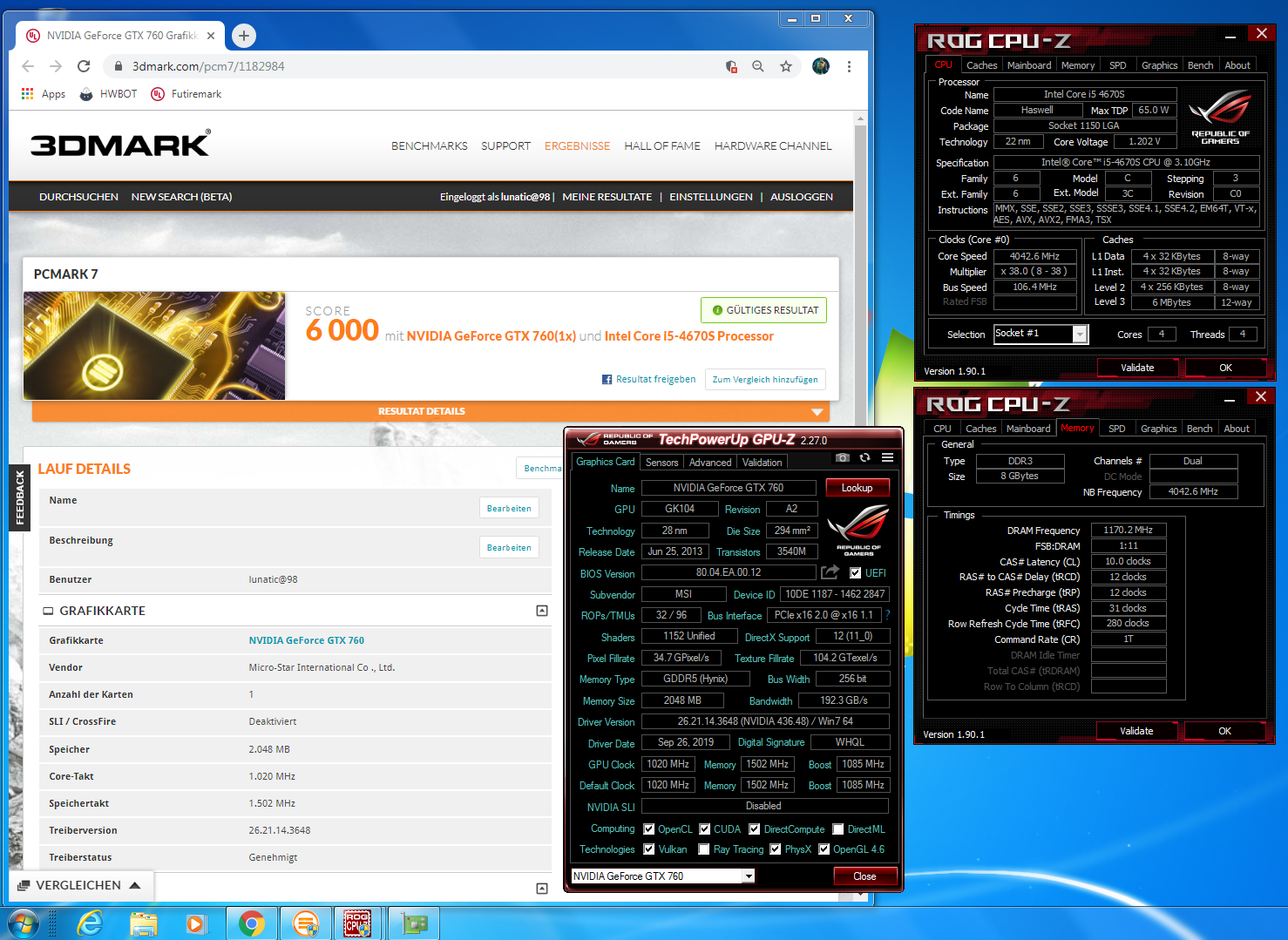Open the Futuremark bookmark
This screenshot has height=940, width=1288.
tap(186, 94)
